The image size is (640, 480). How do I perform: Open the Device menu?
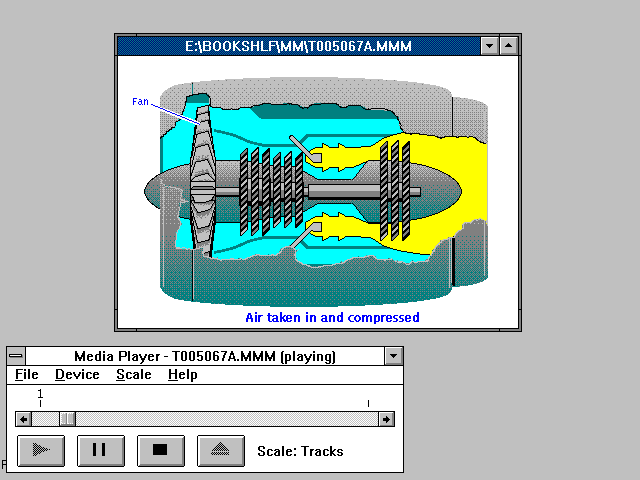[77, 375]
